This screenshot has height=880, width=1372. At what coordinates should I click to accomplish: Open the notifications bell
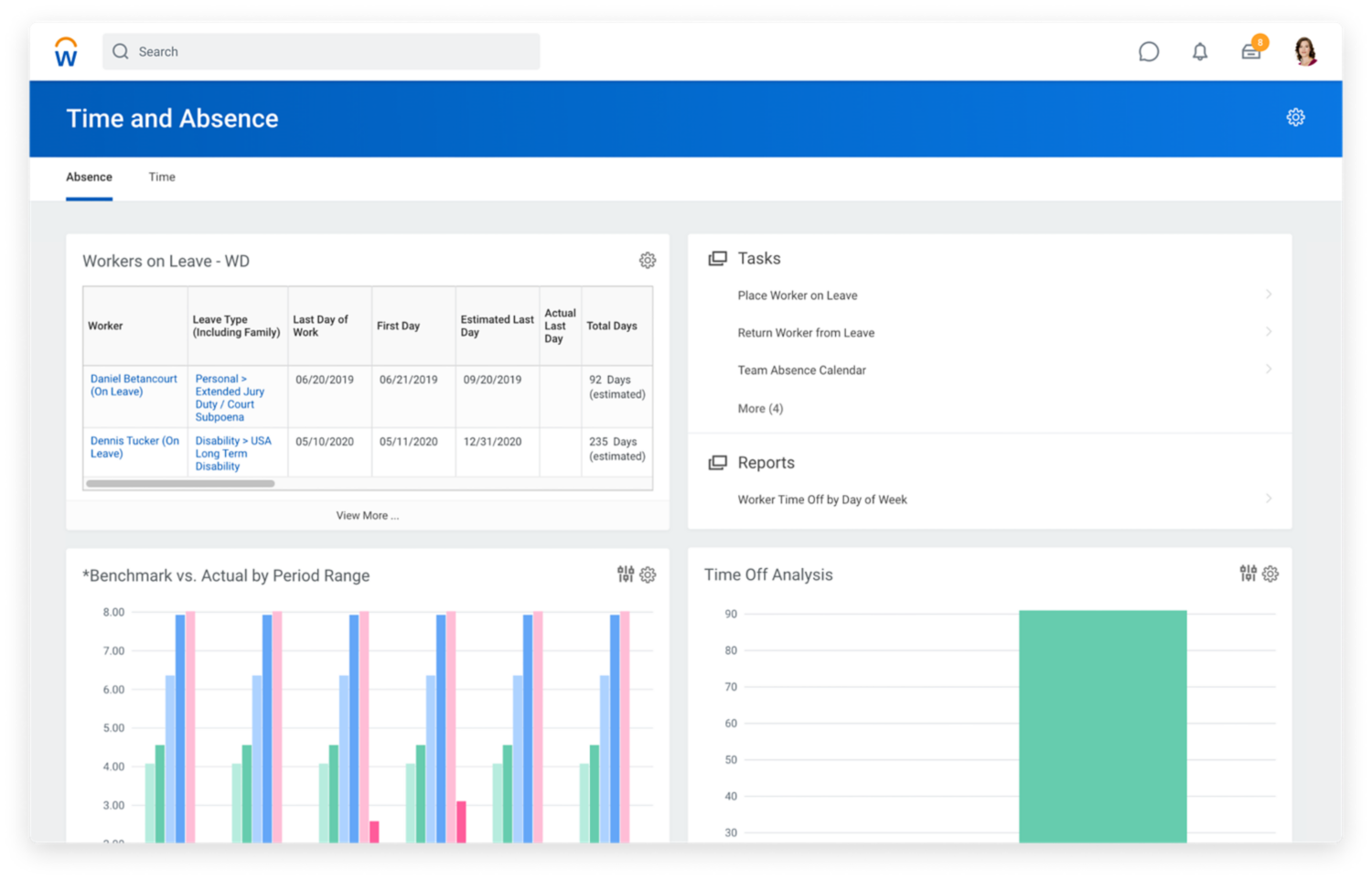[x=1200, y=52]
